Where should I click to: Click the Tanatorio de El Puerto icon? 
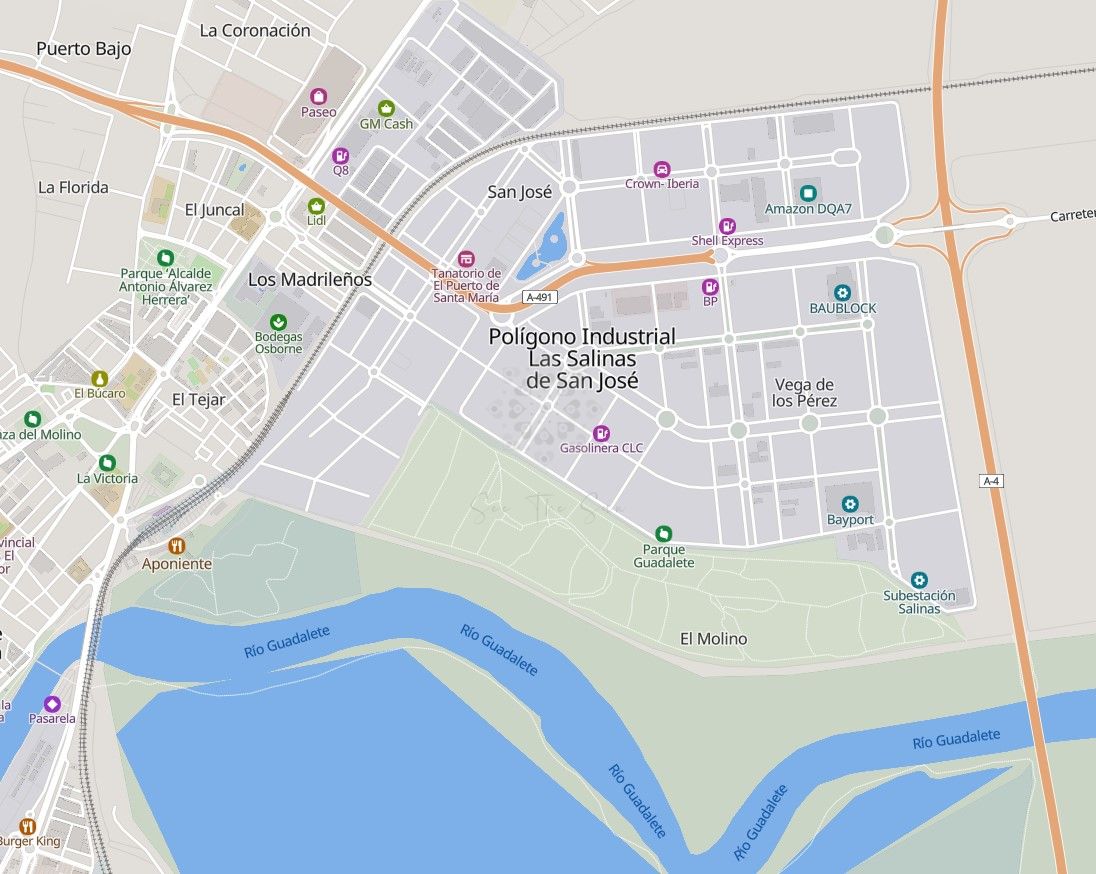(x=466, y=259)
